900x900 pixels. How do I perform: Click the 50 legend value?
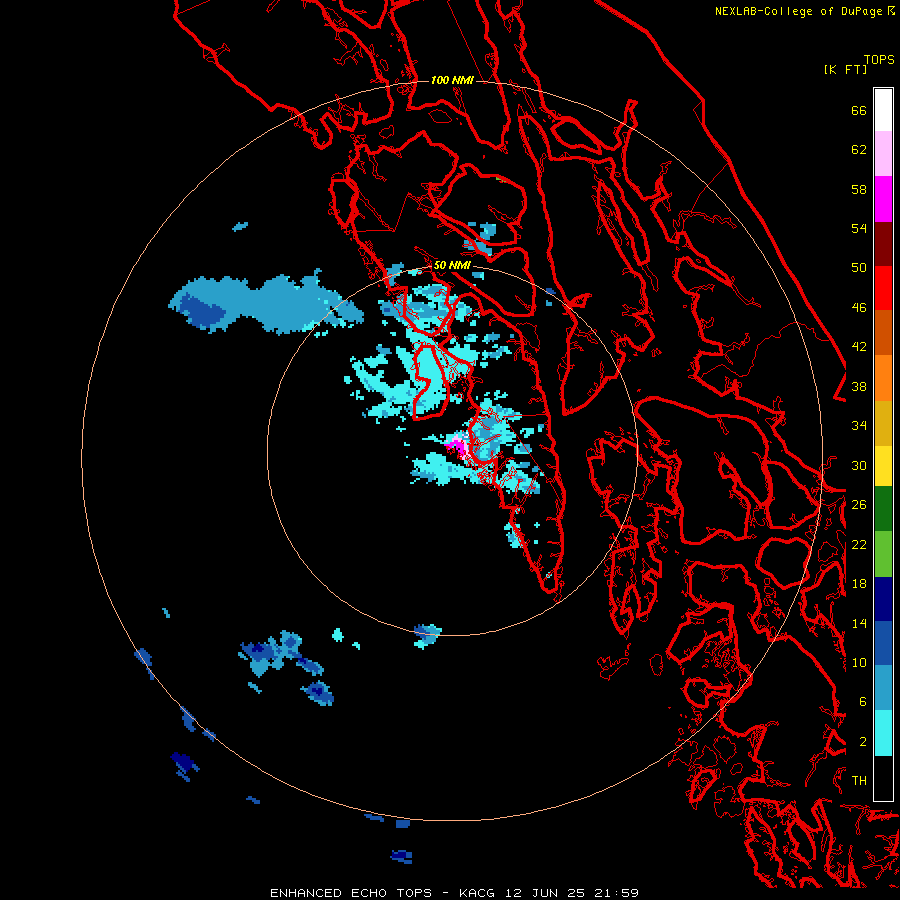point(859,268)
